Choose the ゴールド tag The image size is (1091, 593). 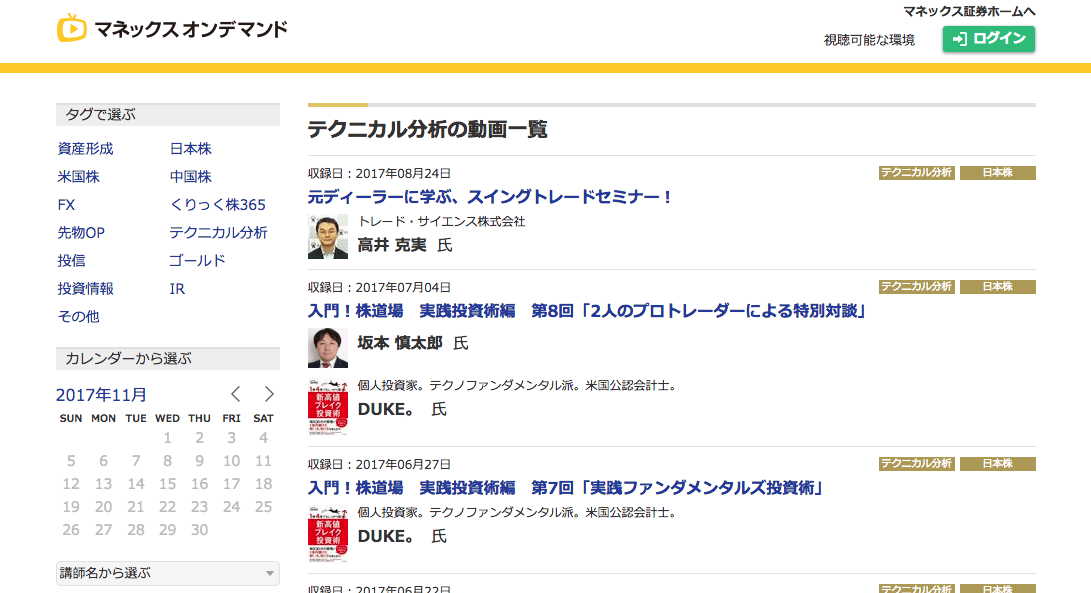(x=197, y=261)
